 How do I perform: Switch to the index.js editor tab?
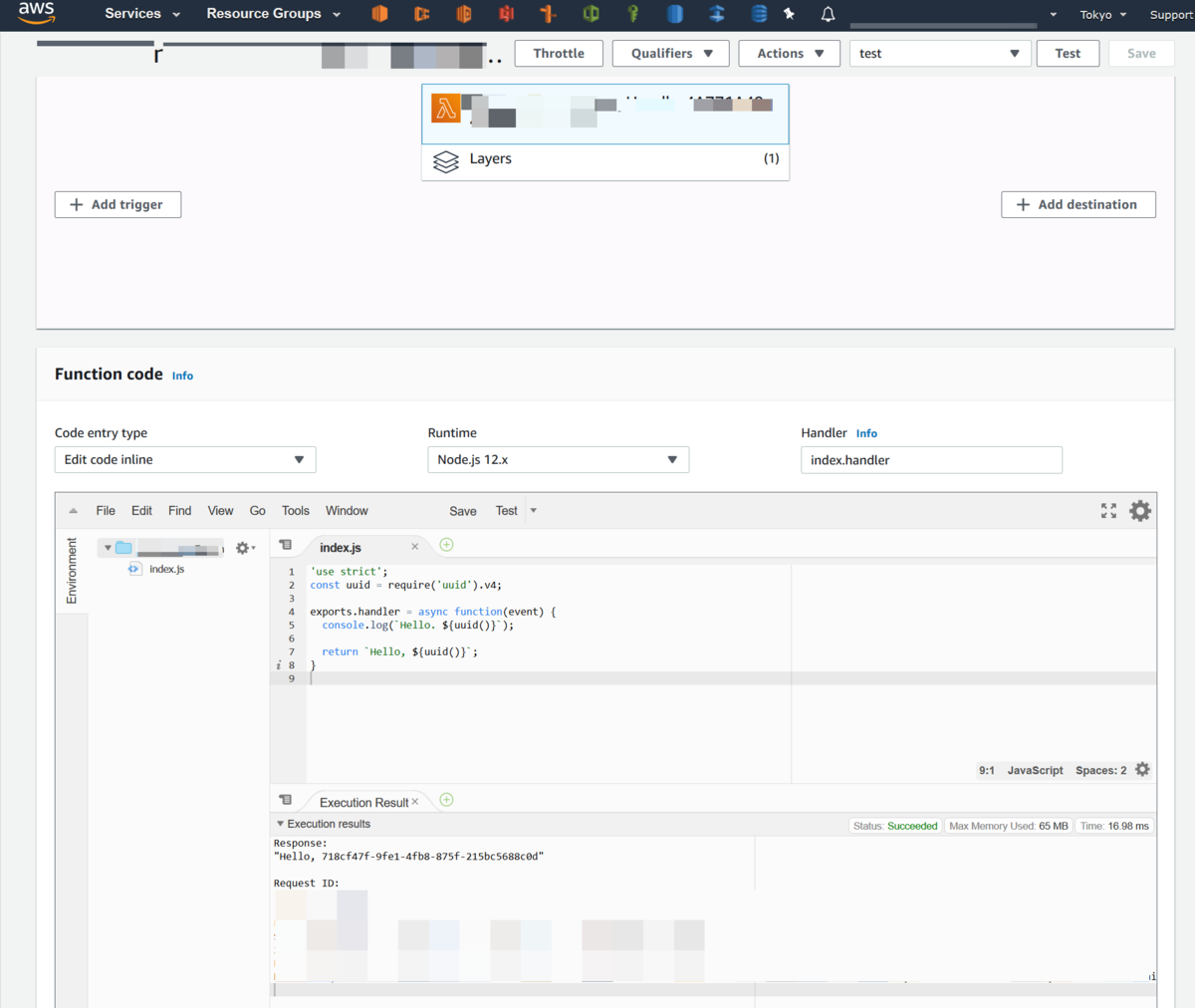341,548
